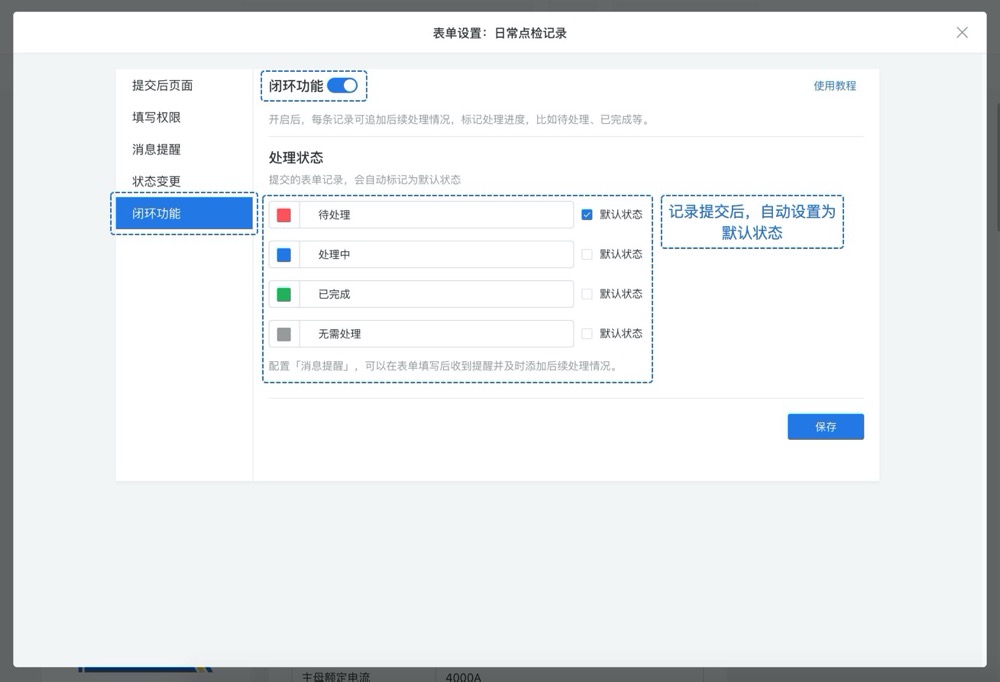The width and height of the screenshot is (1000, 682).
Task: Open the blue color swatch for 处理中
Action: (284, 255)
